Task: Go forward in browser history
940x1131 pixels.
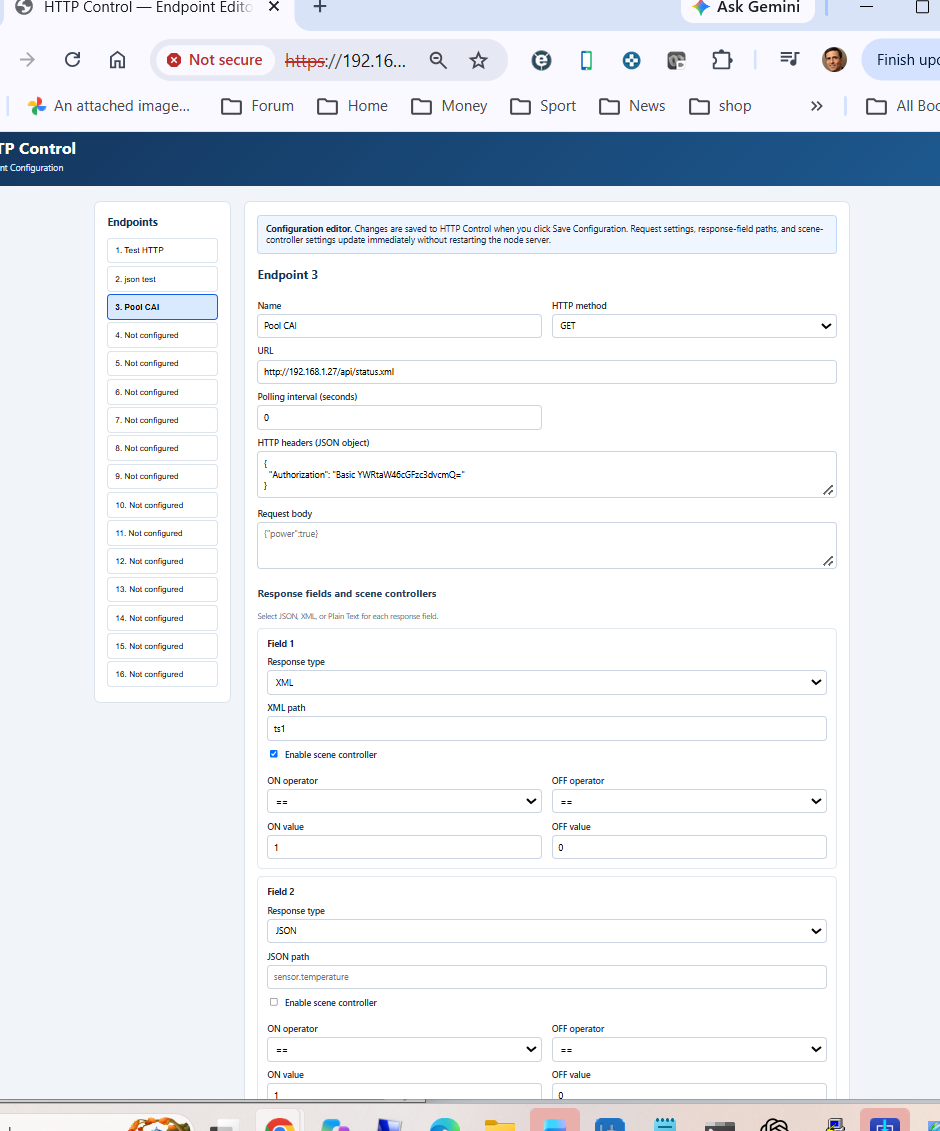Action: coord(27,60)
